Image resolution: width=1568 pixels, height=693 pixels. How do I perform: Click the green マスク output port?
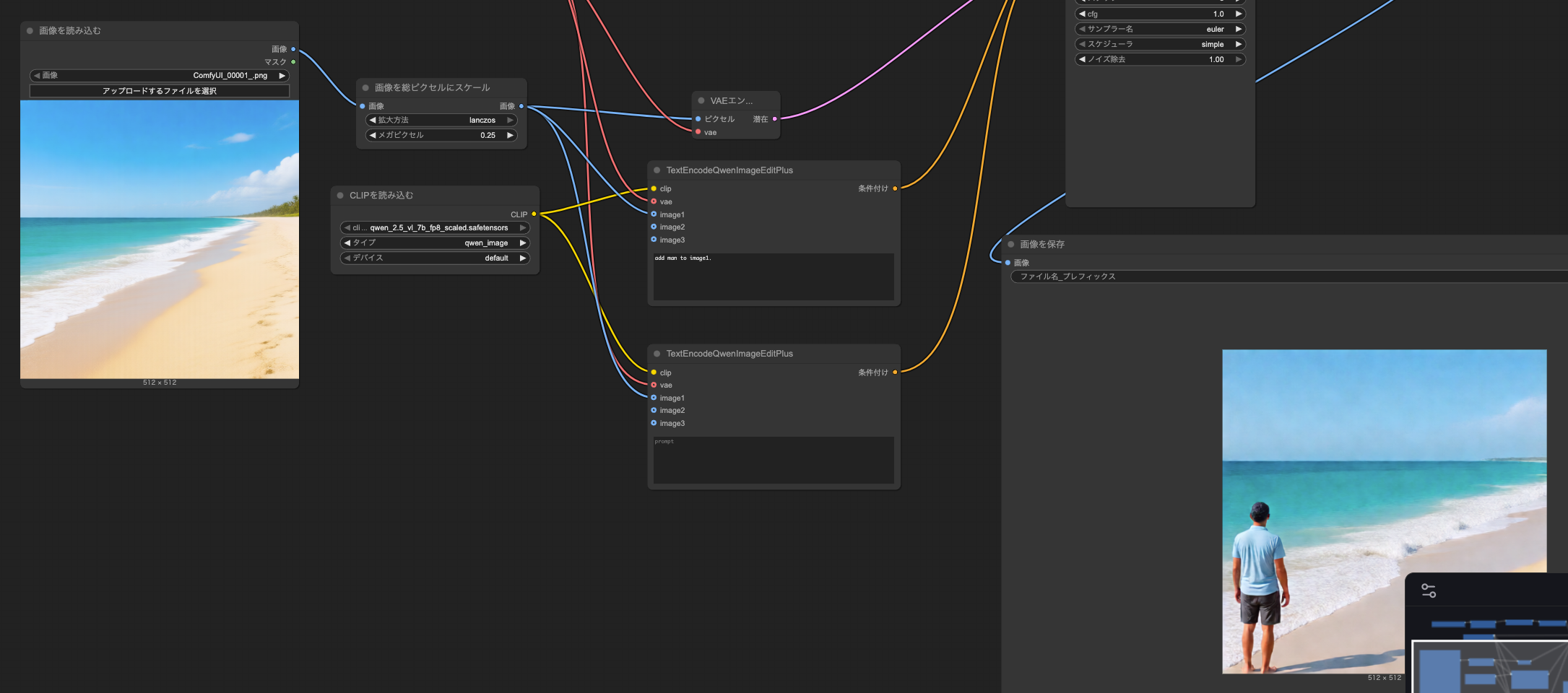coord(293,62)
